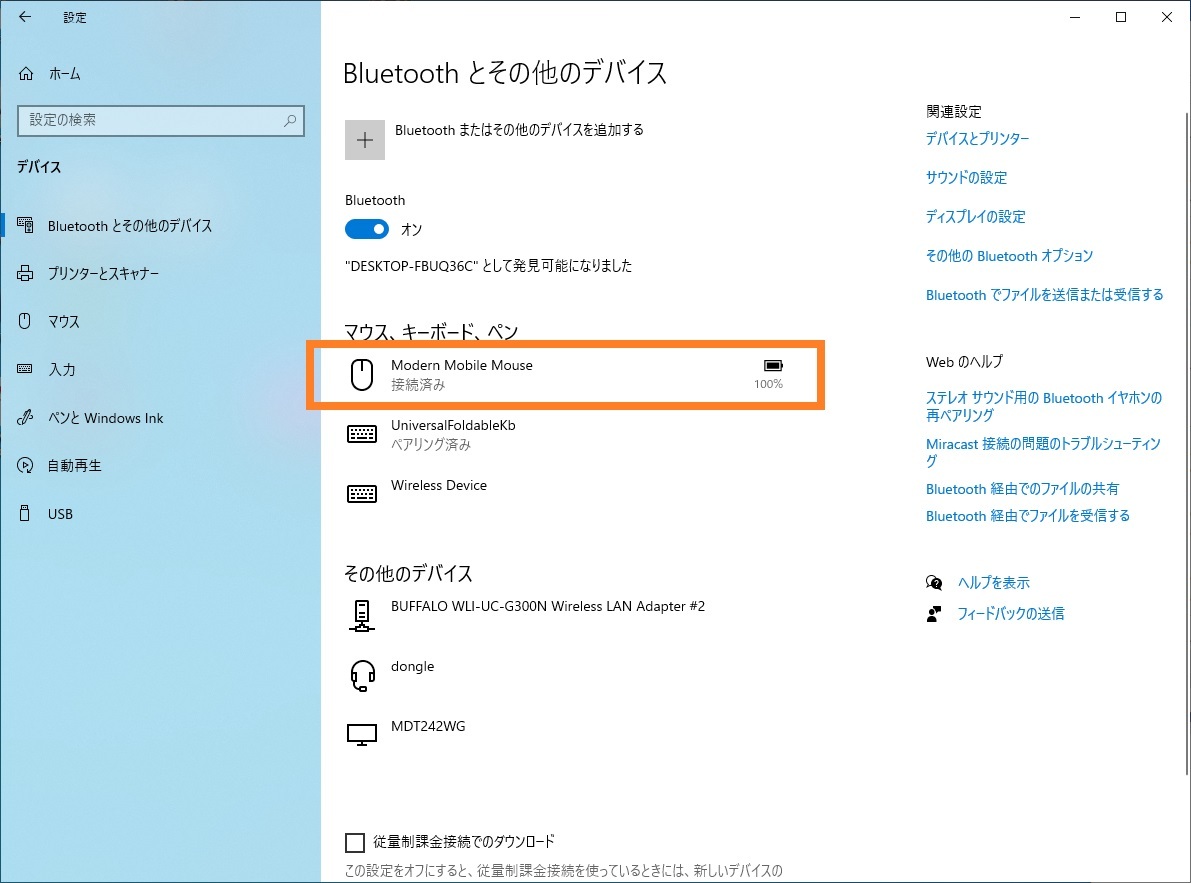1191x883 pixels.
Task: Click the Modern Mobile Mouse device icon
Action: point(362,374)
